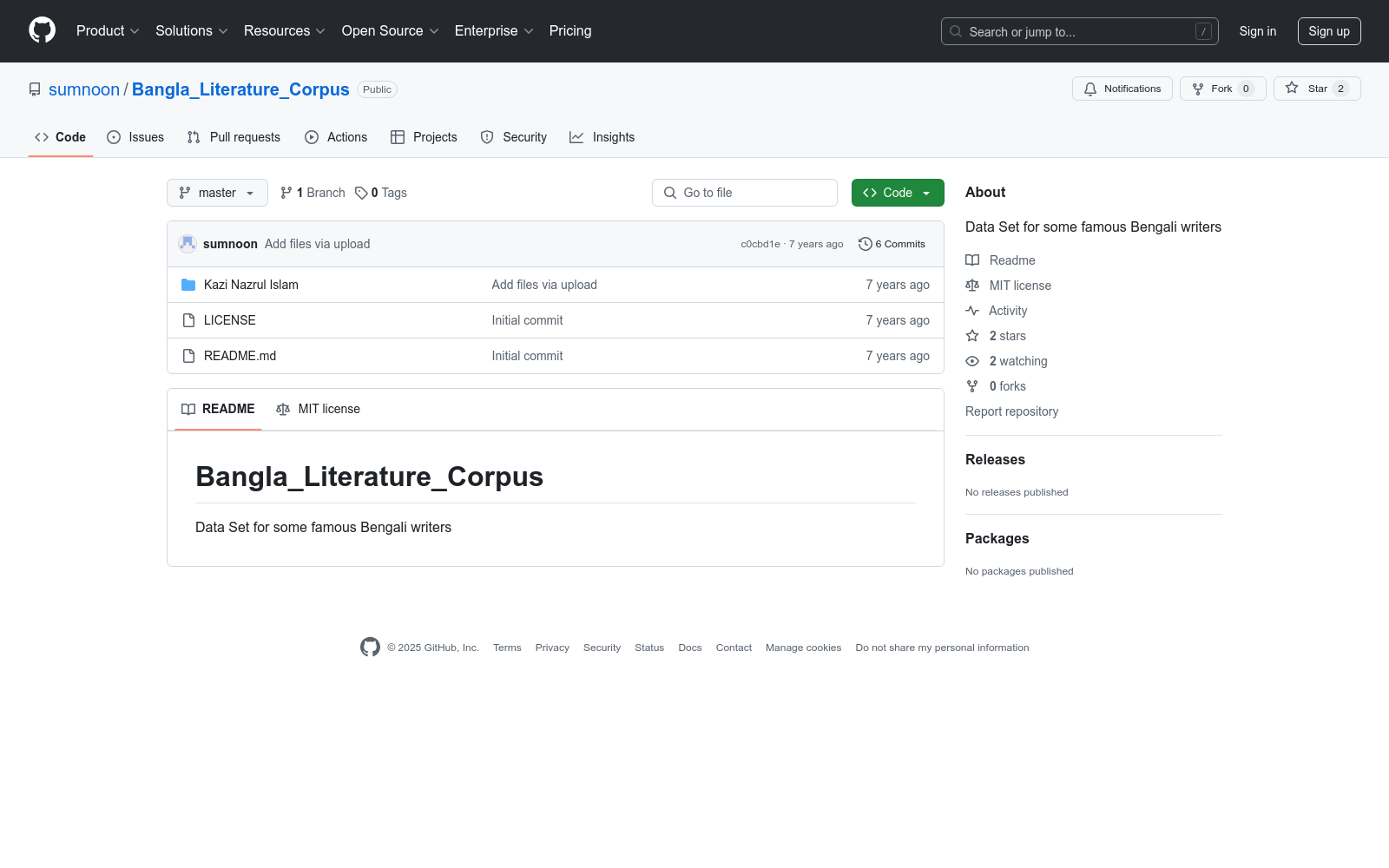Viewport: 1389px width, 868px height.
Task: Star the repository
Action: click(x=1317, y=89)
